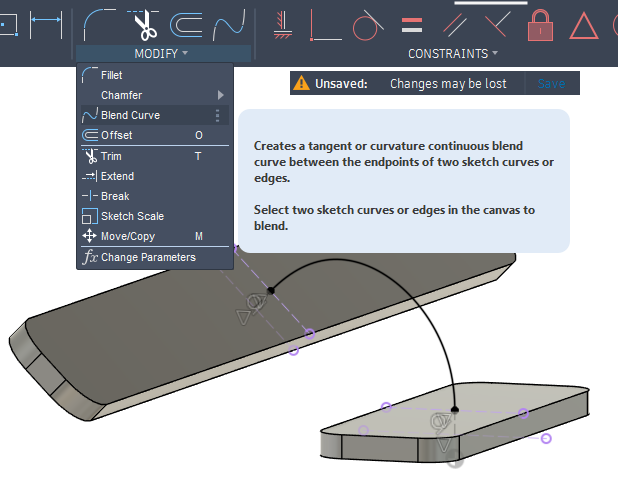Choose Offset from the Modify menu
Image resolution: width=618 pixels, height=496 pixels.
click(155, 135)
